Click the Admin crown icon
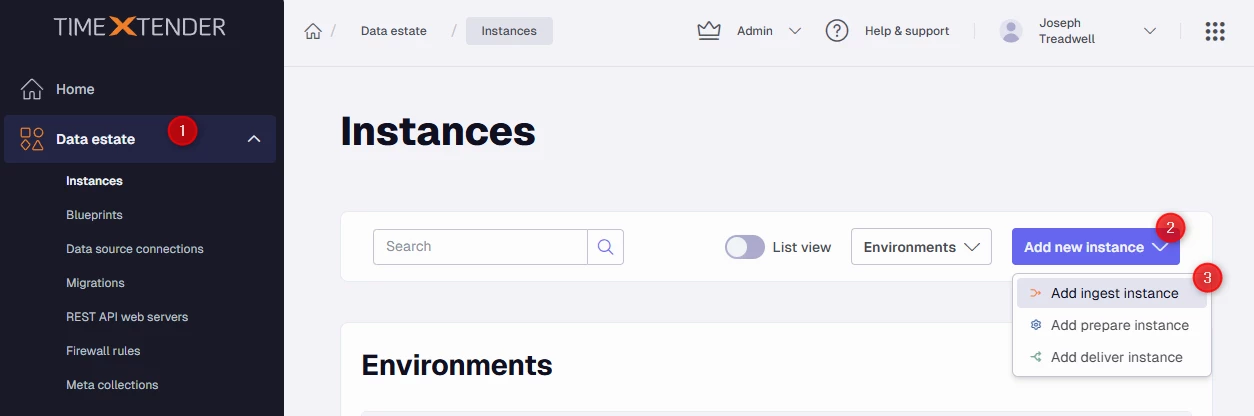Image resolution: width=1254 pixels, height=416 pixels. click(x=709, y=31)
